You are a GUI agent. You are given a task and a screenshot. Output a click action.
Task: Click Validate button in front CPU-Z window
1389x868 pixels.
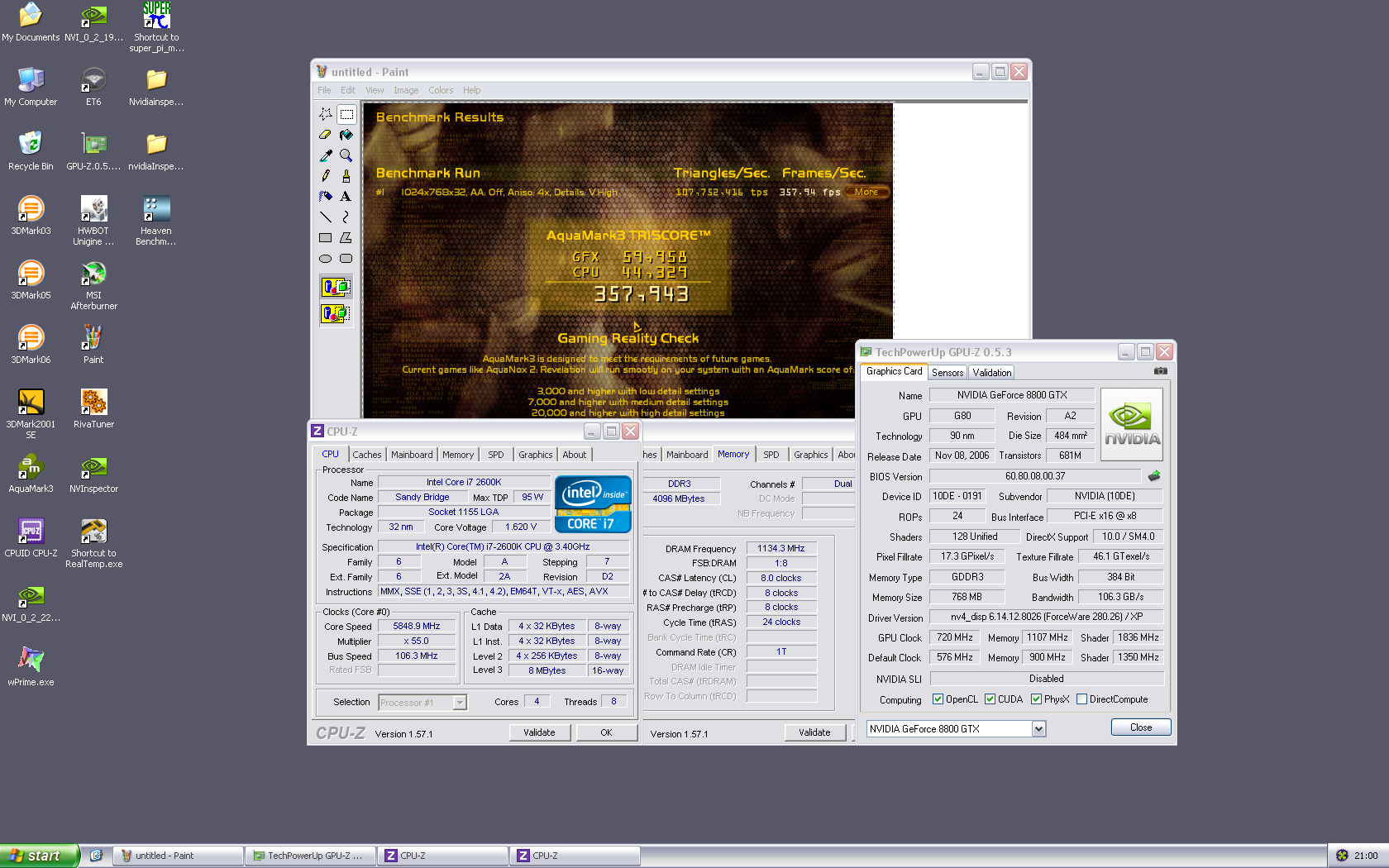pos(539,732)
